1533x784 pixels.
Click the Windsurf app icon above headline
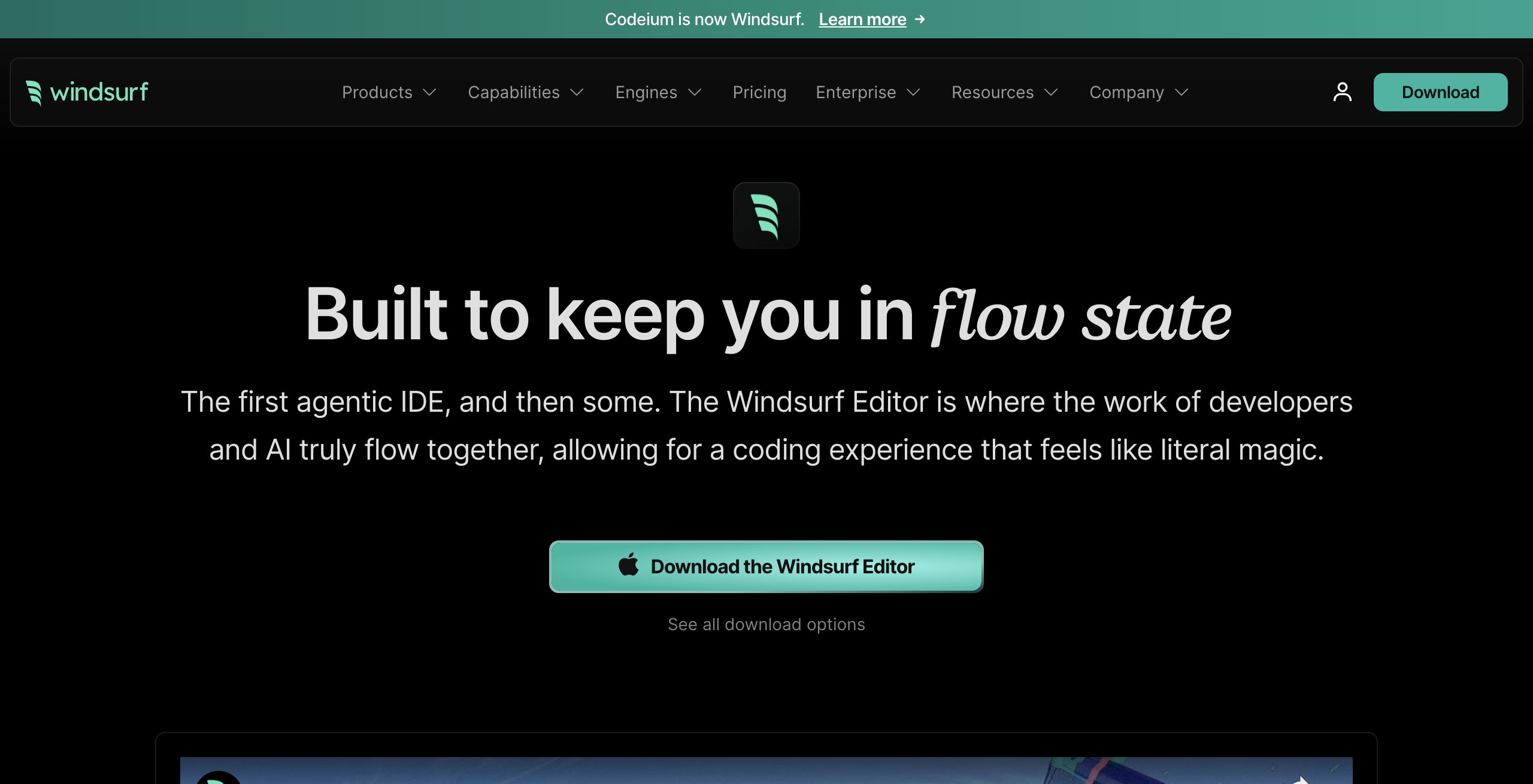coord(766,215)
